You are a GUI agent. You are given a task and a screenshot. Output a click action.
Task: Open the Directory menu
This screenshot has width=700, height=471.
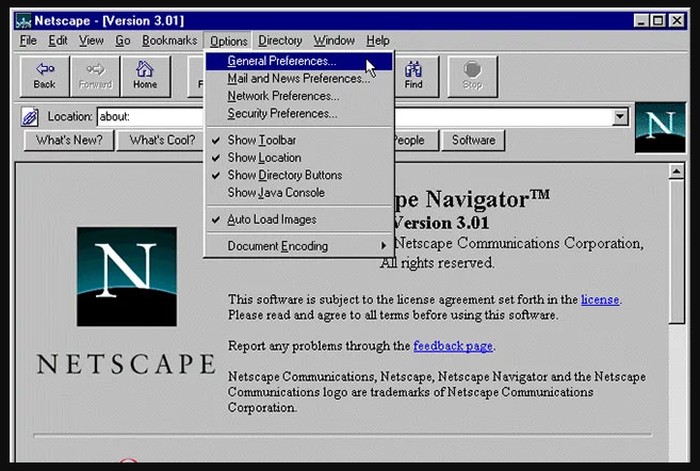click(x=280, y=41)
